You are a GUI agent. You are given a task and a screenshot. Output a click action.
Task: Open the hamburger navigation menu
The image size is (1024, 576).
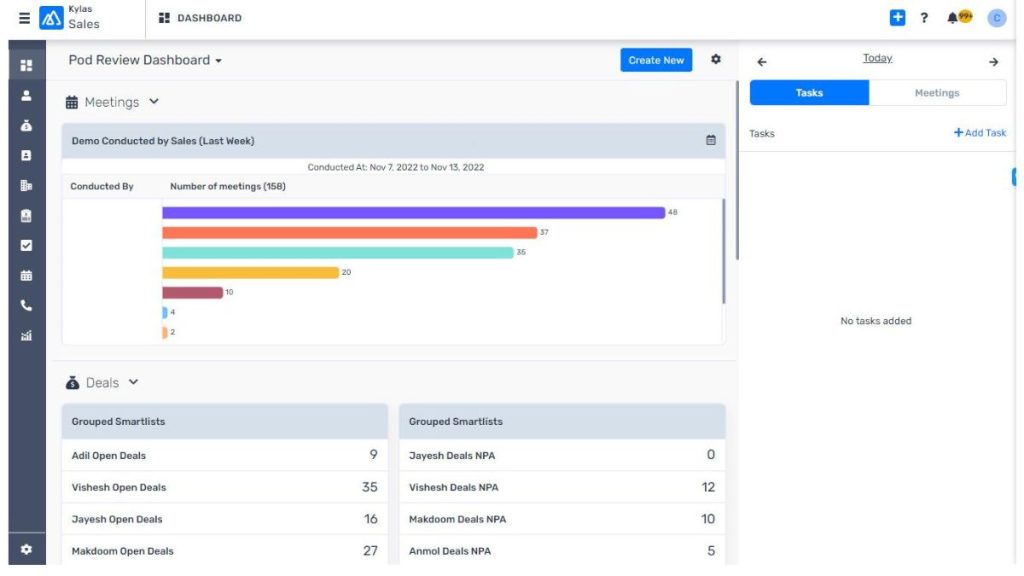pos(24,18)
